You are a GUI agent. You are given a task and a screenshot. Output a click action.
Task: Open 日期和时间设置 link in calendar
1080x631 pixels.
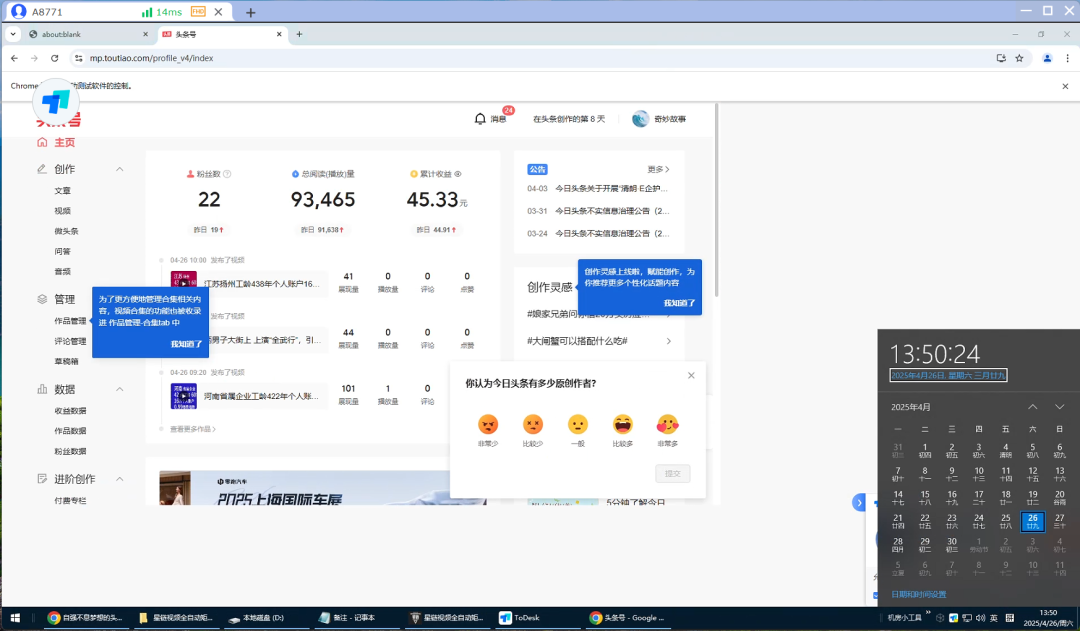tap(918, 594)
